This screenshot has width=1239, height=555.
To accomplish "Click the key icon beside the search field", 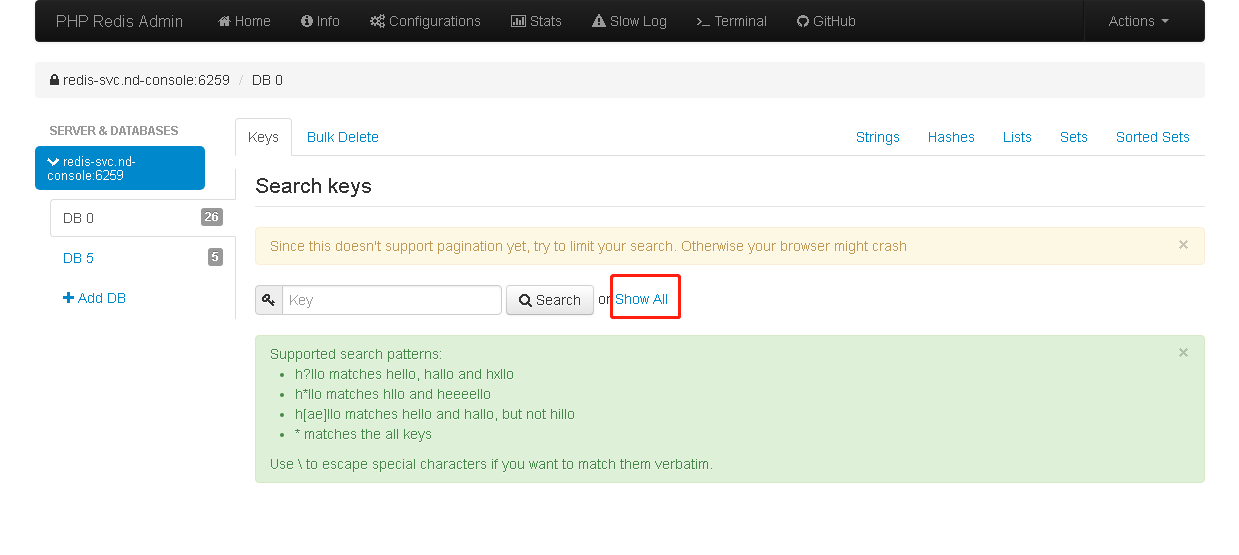I will (x=269, y=300).
